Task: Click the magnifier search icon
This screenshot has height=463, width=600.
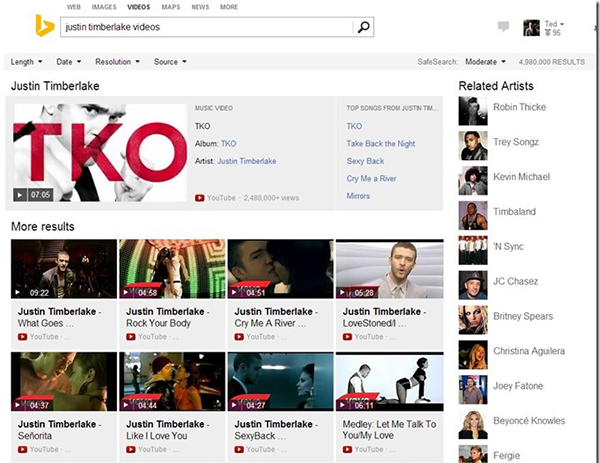Action: (363, 27)
